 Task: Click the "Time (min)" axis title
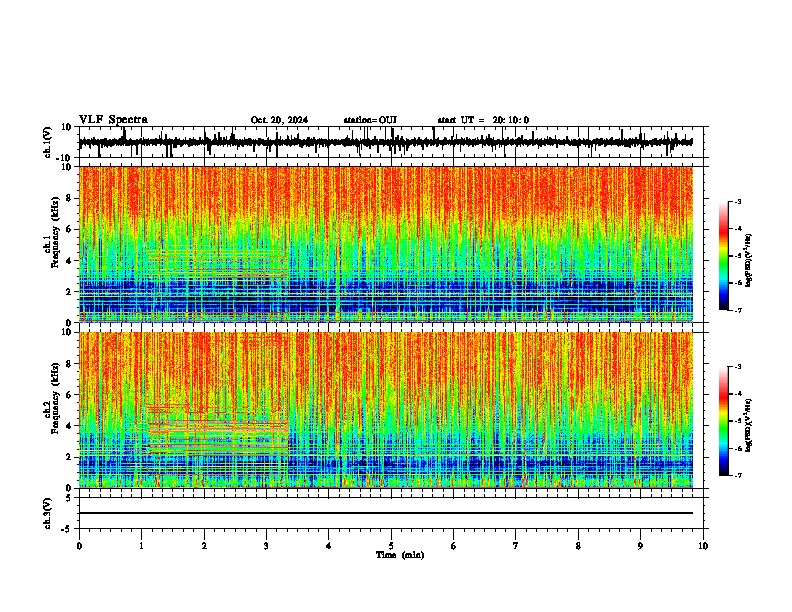coord(400,555)
